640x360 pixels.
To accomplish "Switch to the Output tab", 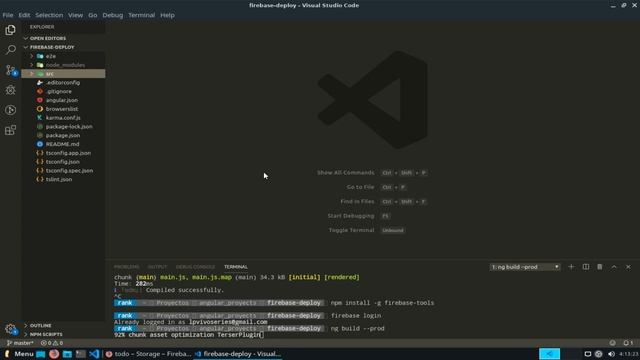I will [x=158, y=267].
